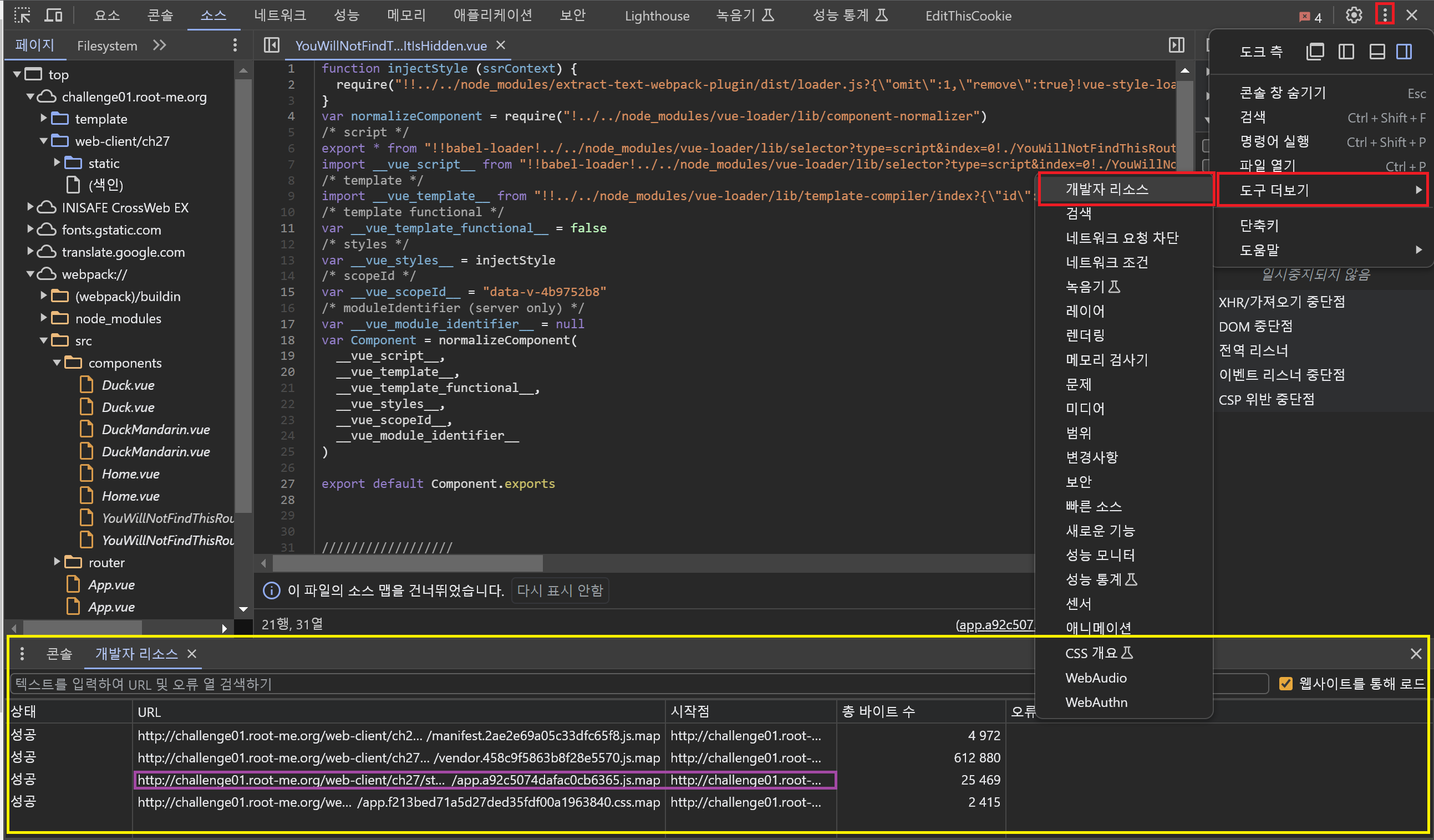Collapse the webpack:// tree node
The height and width of the screenshot is (840, 1434).
30,274
